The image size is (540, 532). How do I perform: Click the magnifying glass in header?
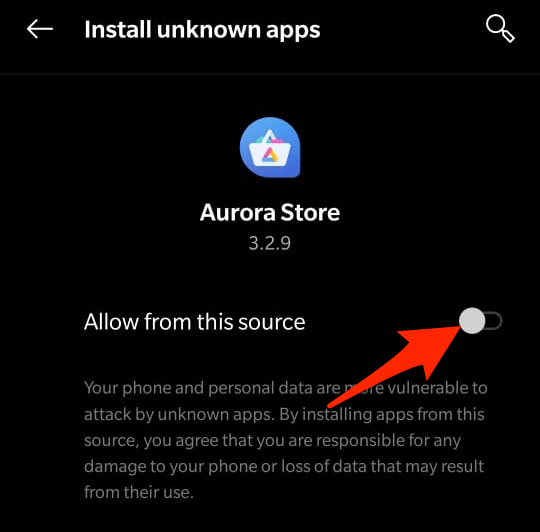point(500,29)
